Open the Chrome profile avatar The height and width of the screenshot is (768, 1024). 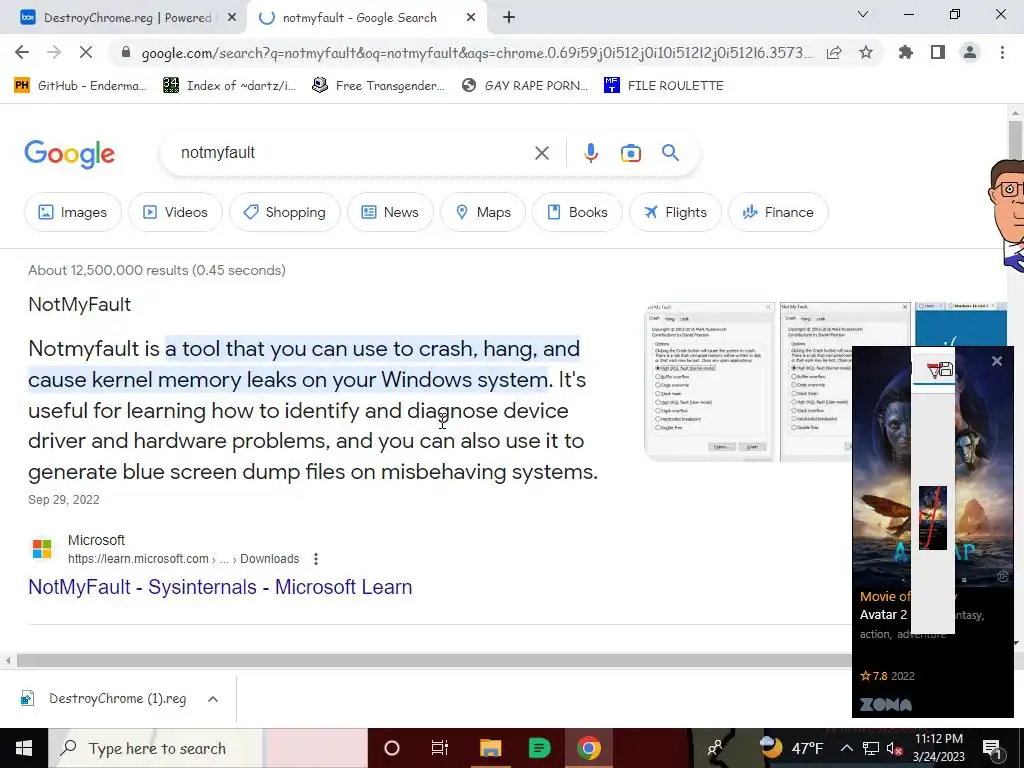[970, 52]
